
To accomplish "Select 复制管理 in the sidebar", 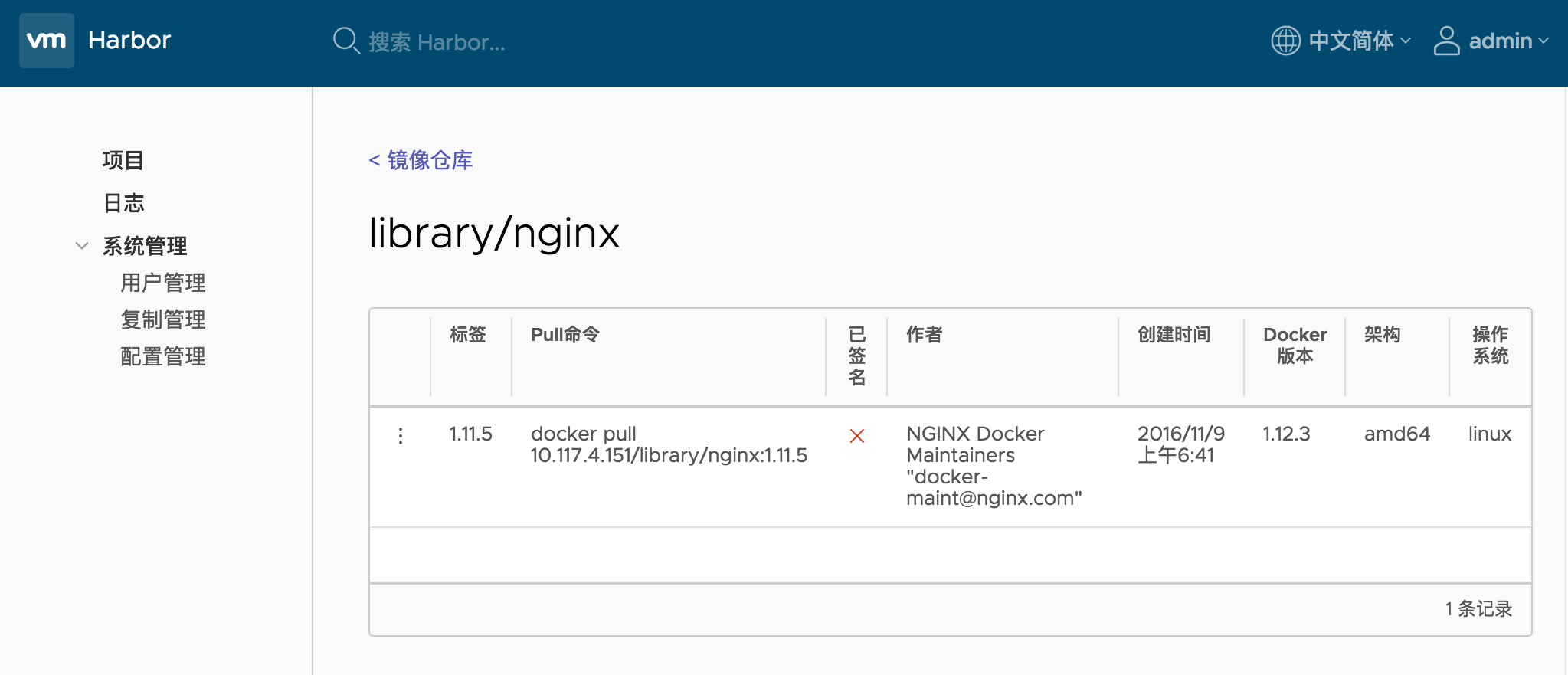I will (x=162, y=319).
